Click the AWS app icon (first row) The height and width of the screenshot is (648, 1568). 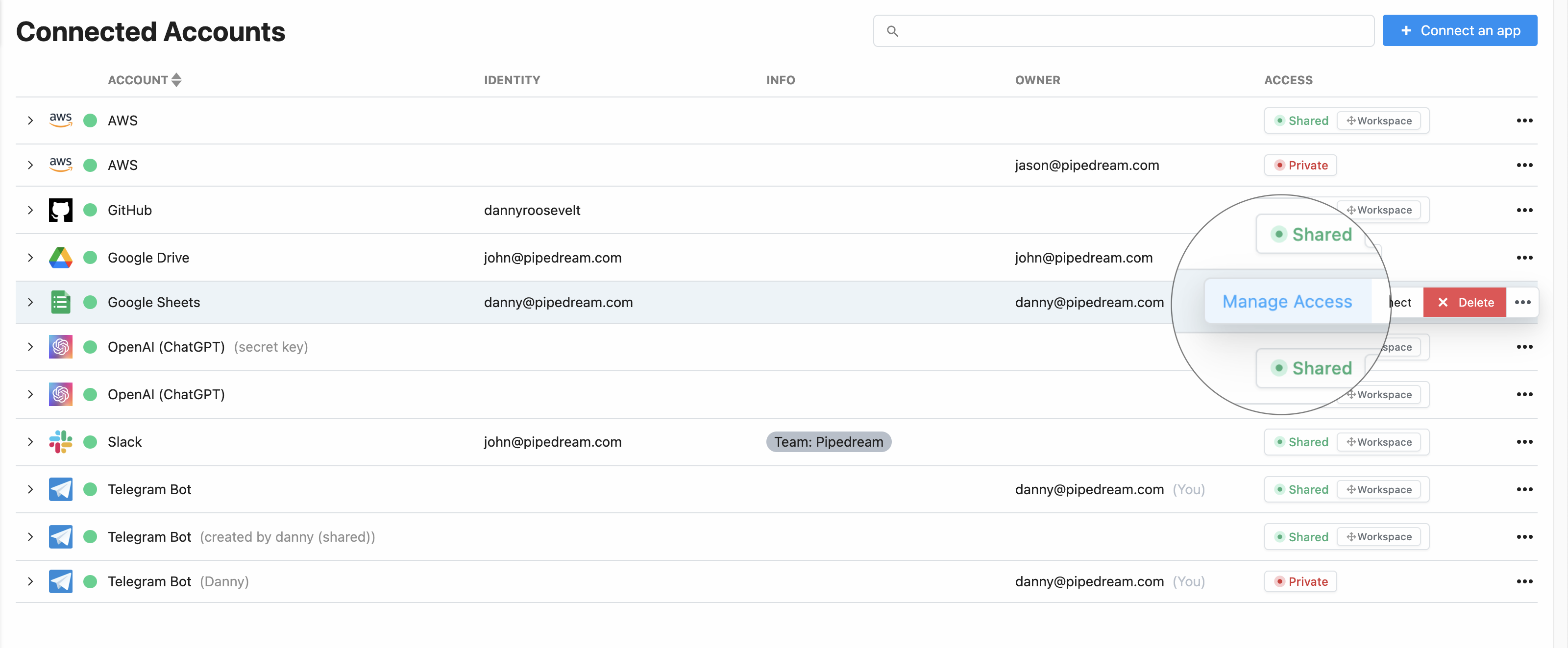tap(62, 119)
